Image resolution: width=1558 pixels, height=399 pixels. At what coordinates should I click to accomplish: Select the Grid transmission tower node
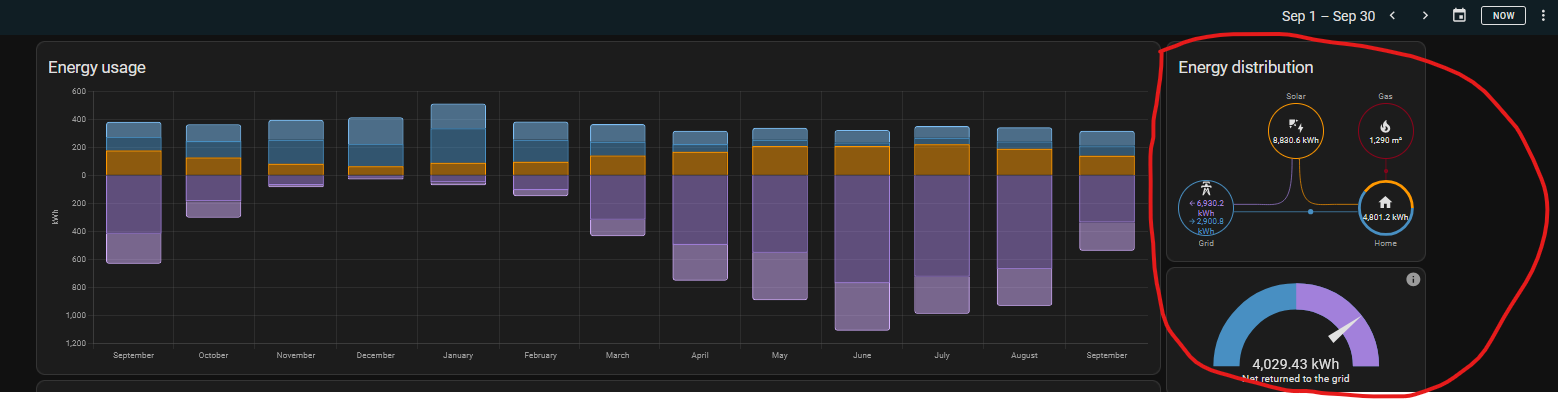(1207, 208)
